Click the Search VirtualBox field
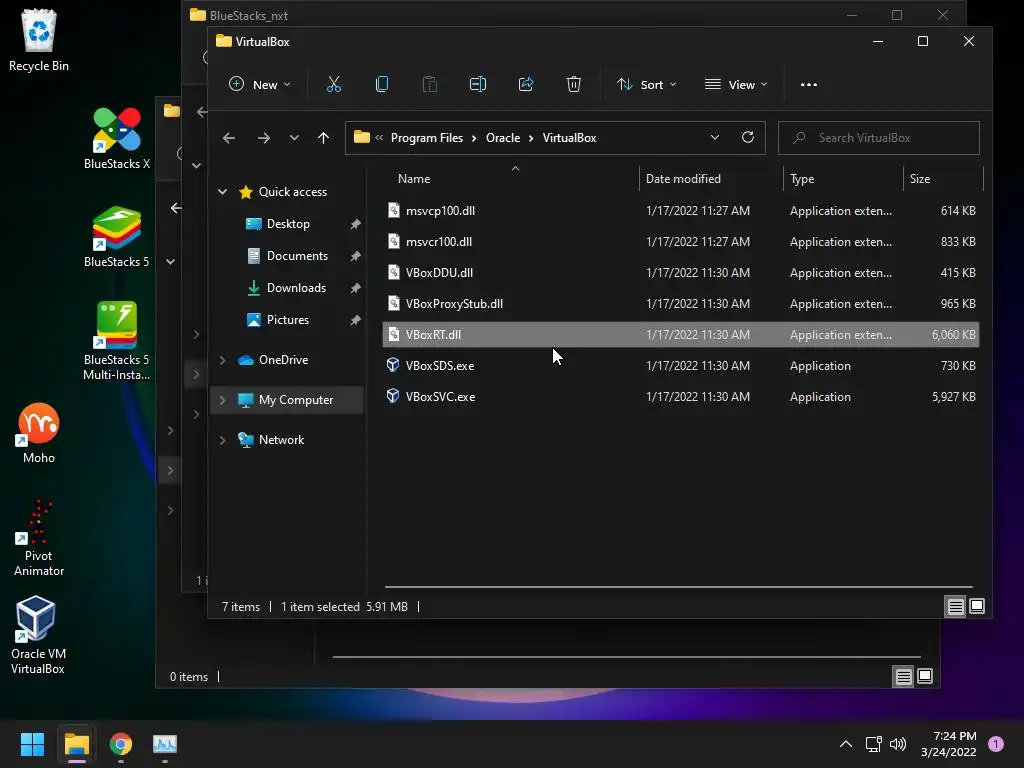The width and height of the screenshot is (1024, 768). tap(878, 138)
